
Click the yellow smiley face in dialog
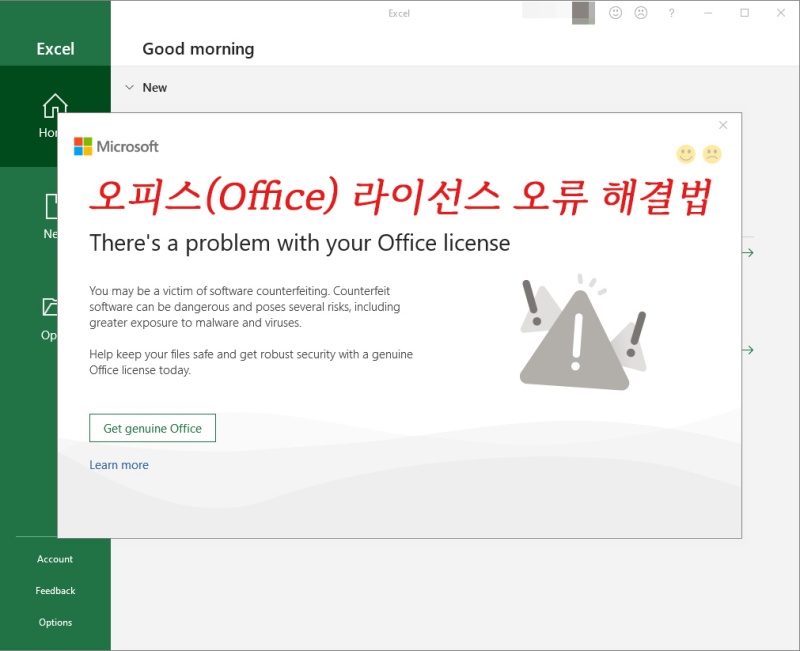pos(686,154)
